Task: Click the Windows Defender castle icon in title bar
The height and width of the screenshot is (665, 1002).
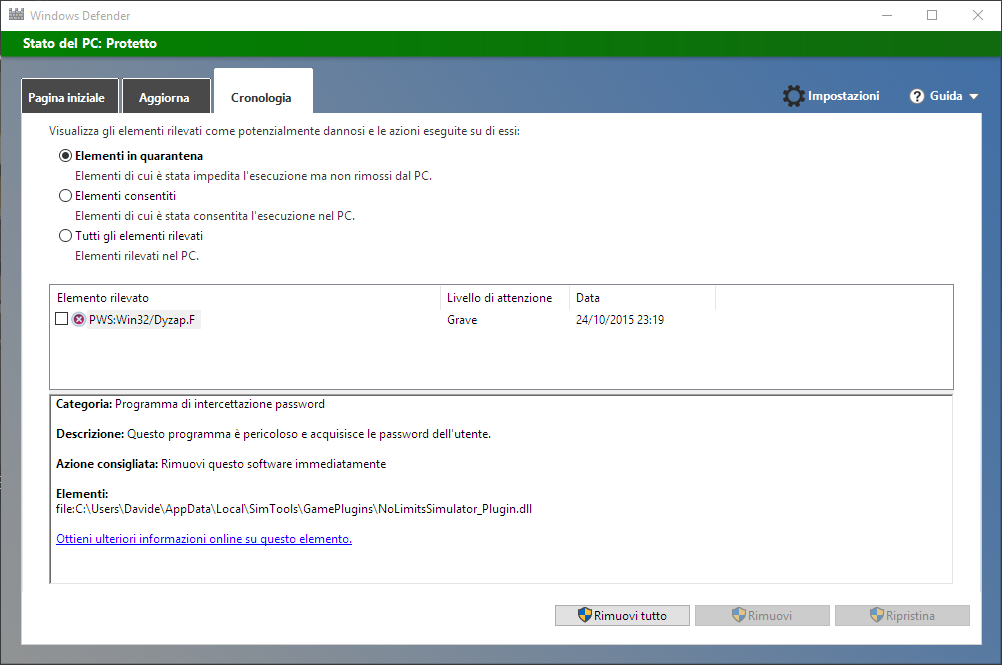Action: pos(16,14)
